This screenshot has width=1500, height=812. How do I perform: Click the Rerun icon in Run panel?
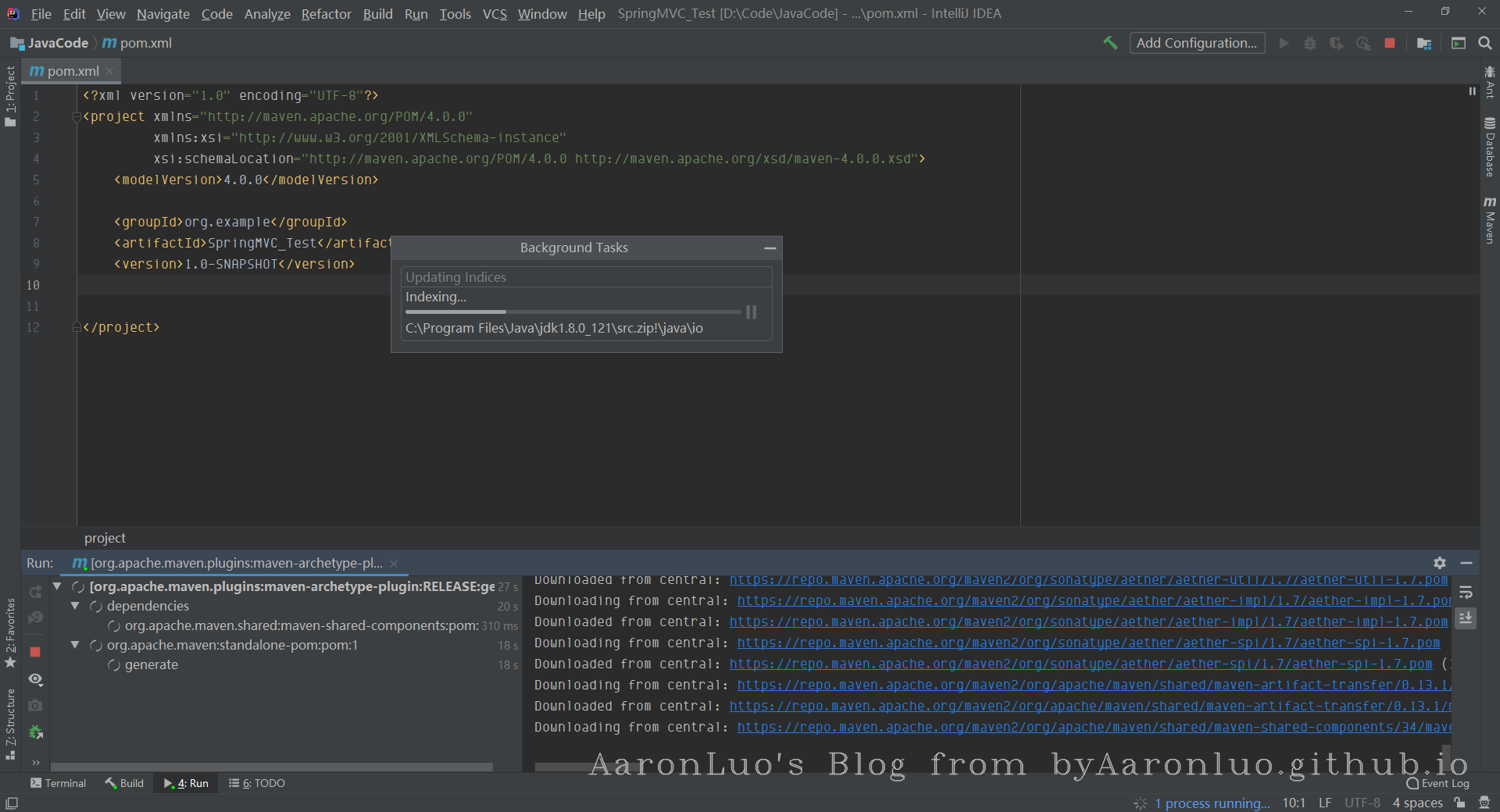pyautogui.click(x=35, y=591)
